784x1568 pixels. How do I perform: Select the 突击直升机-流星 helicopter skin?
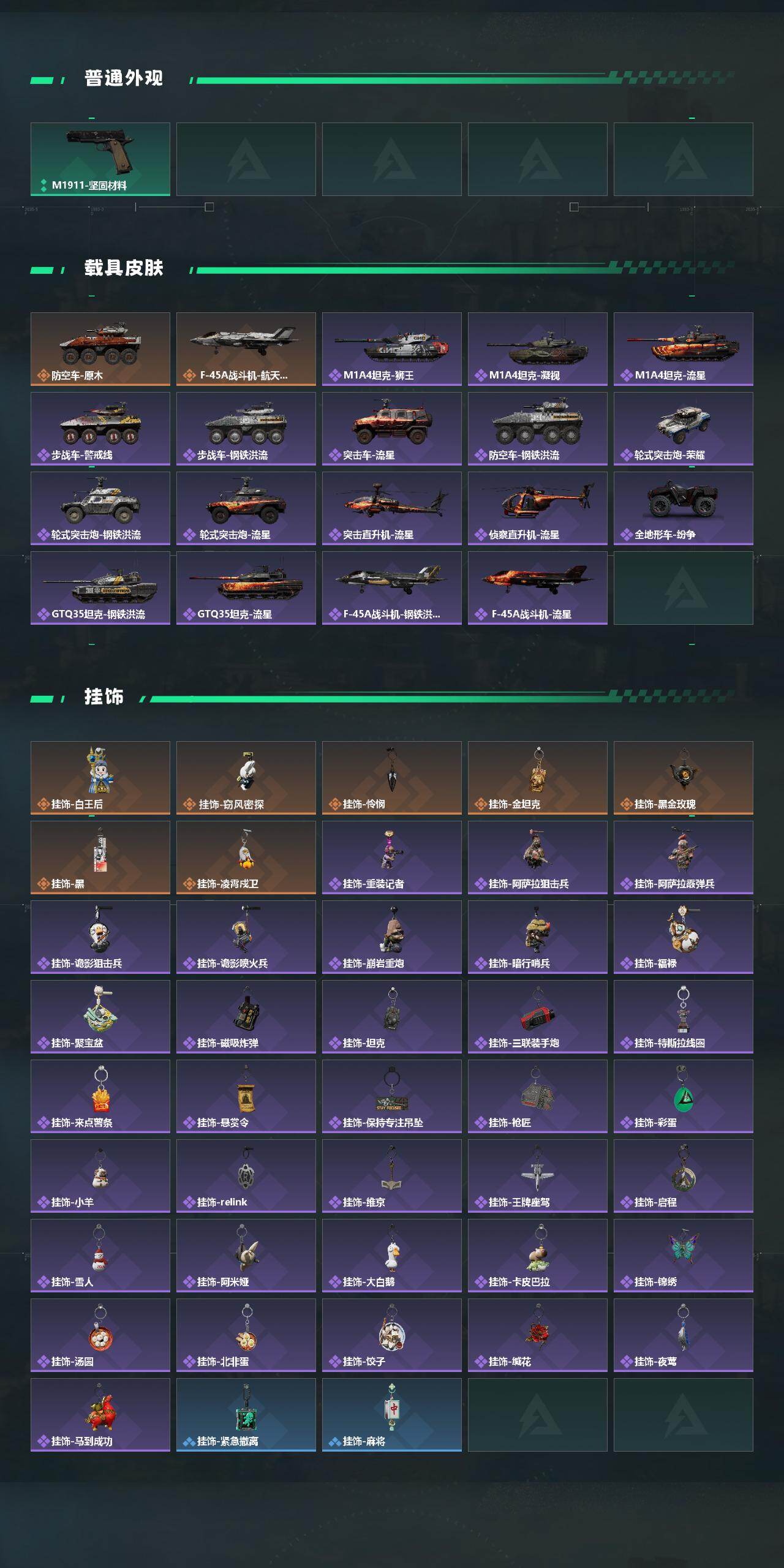[x=392, y=508]
